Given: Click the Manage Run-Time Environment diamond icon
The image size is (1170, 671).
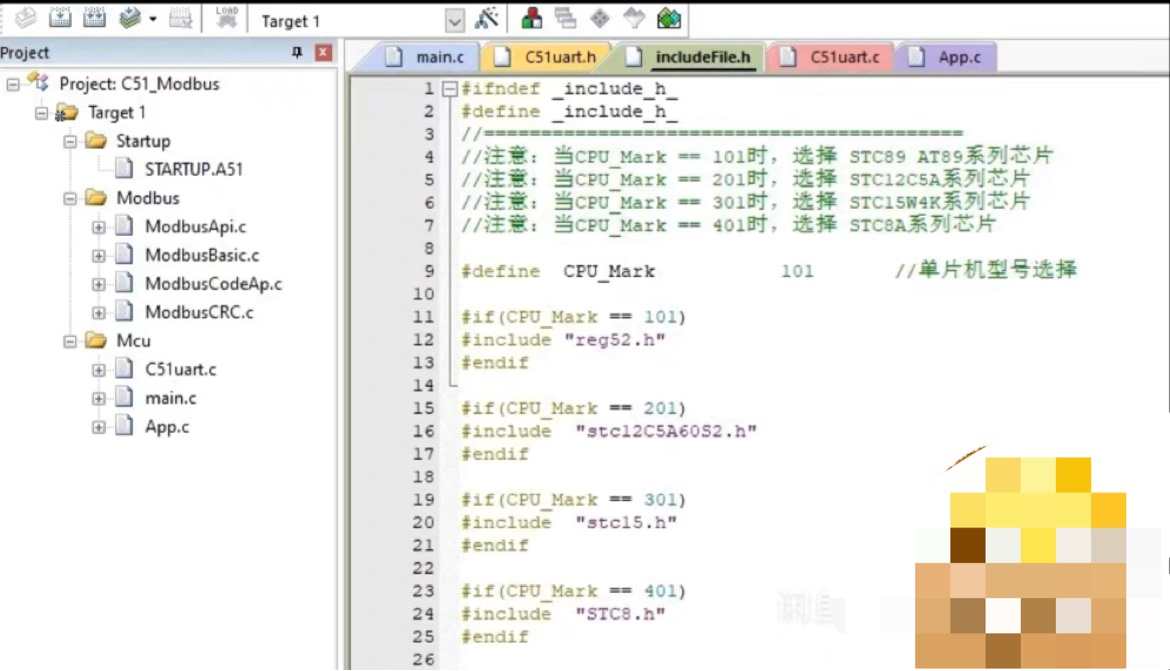Looking at the screenshot, I should [600, 18].
